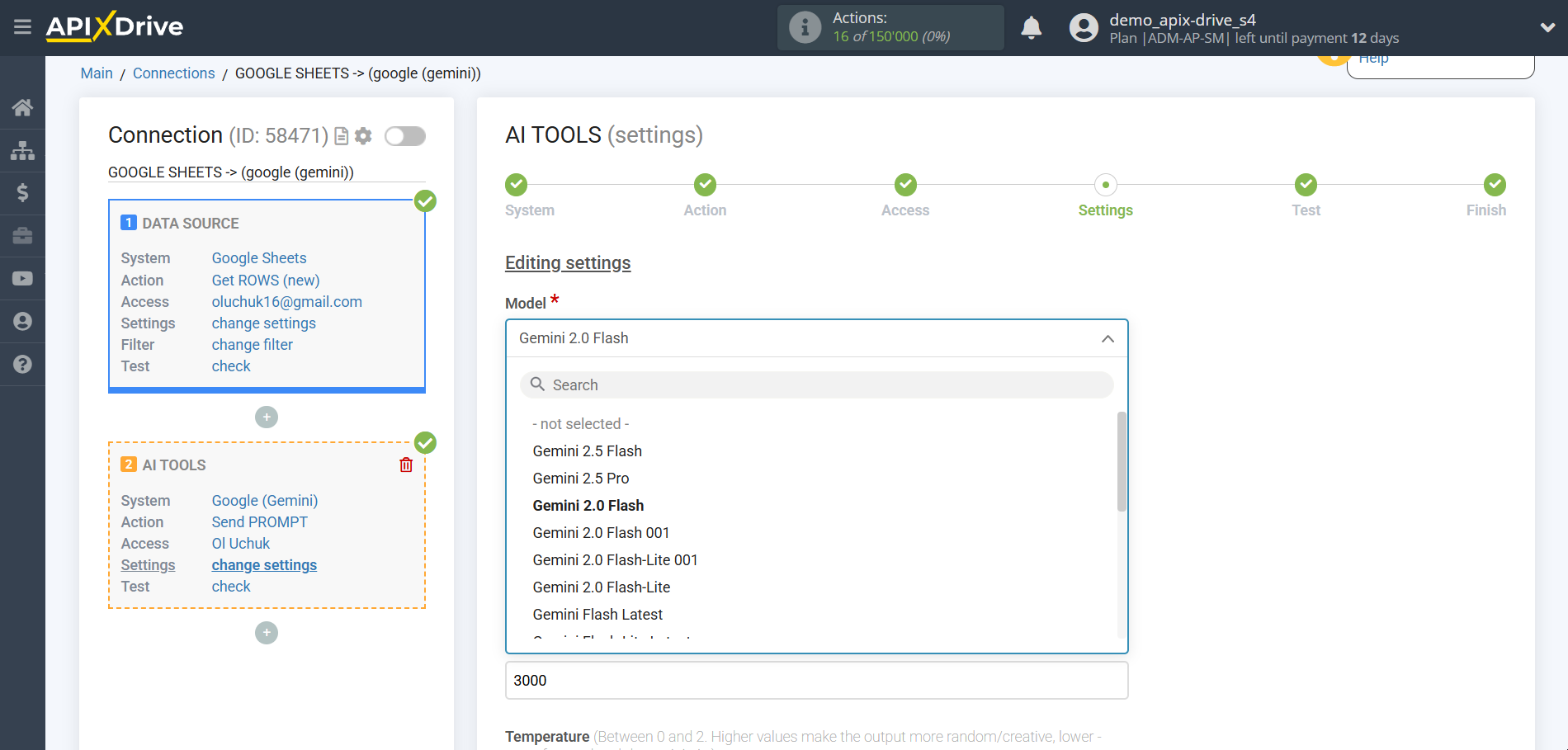The height and width of the screenshot is (750, 1568).
Task: Collapse the Model dropdown chevron
Action: click(x=1108, y=338)
